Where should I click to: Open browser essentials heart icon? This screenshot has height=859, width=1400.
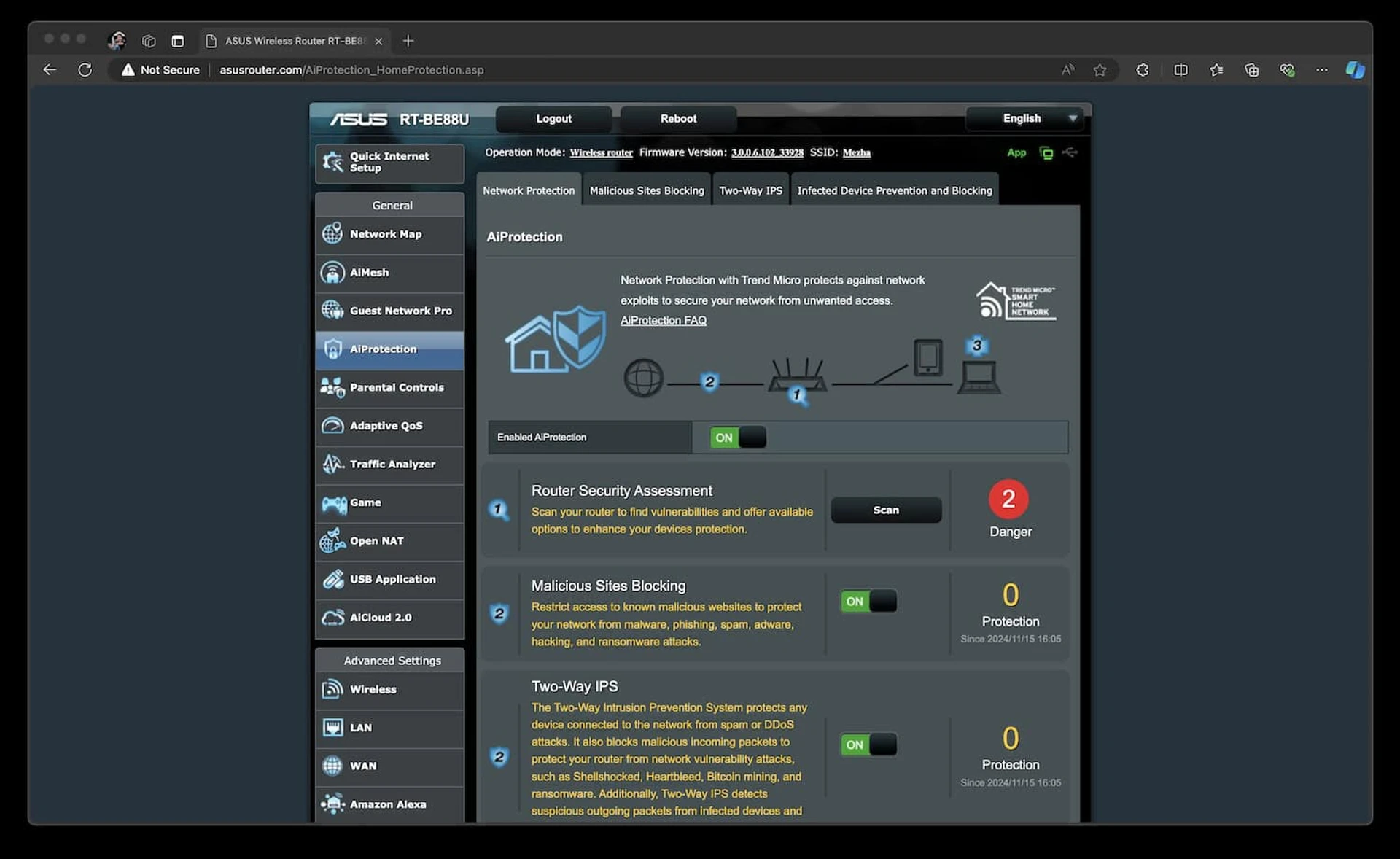(x=1287, y=70)
